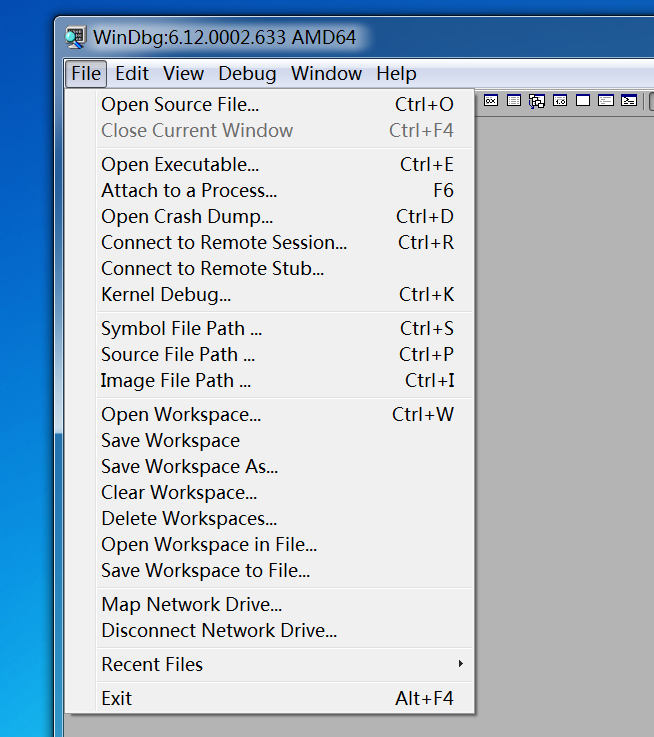
Task: Open the blank Scratch Pad window icon
Action: (x=583, y=101)
